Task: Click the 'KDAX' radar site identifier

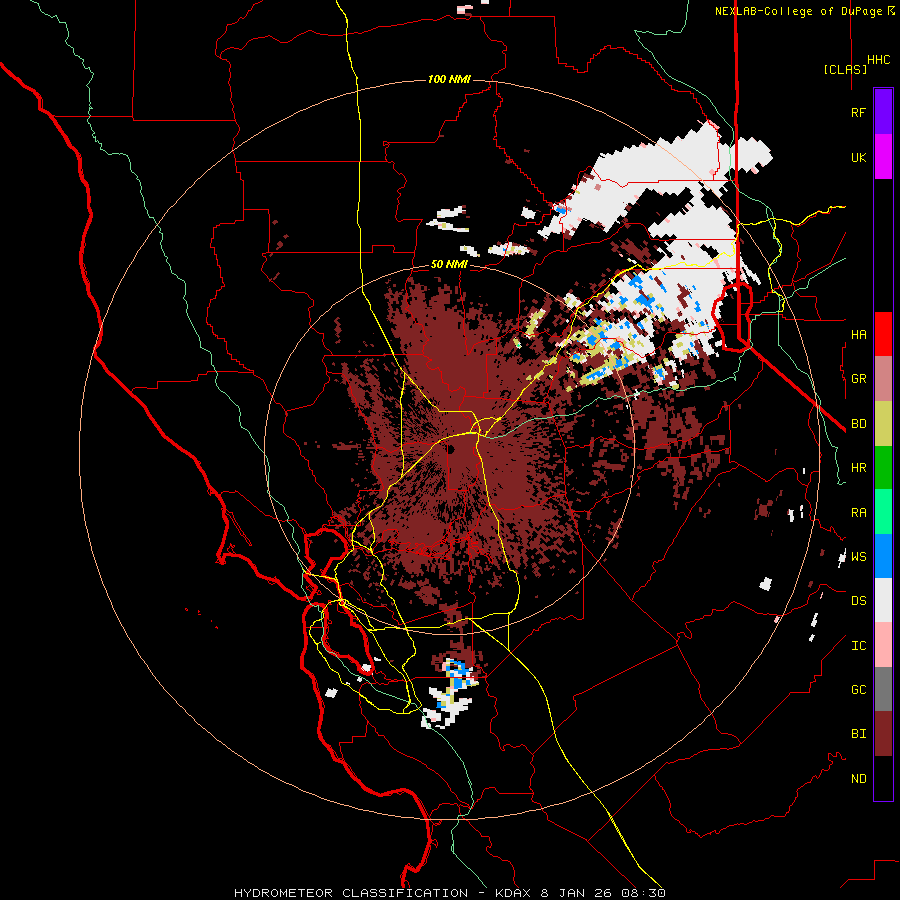Action: pyautogui.click(x=515, y=893)
